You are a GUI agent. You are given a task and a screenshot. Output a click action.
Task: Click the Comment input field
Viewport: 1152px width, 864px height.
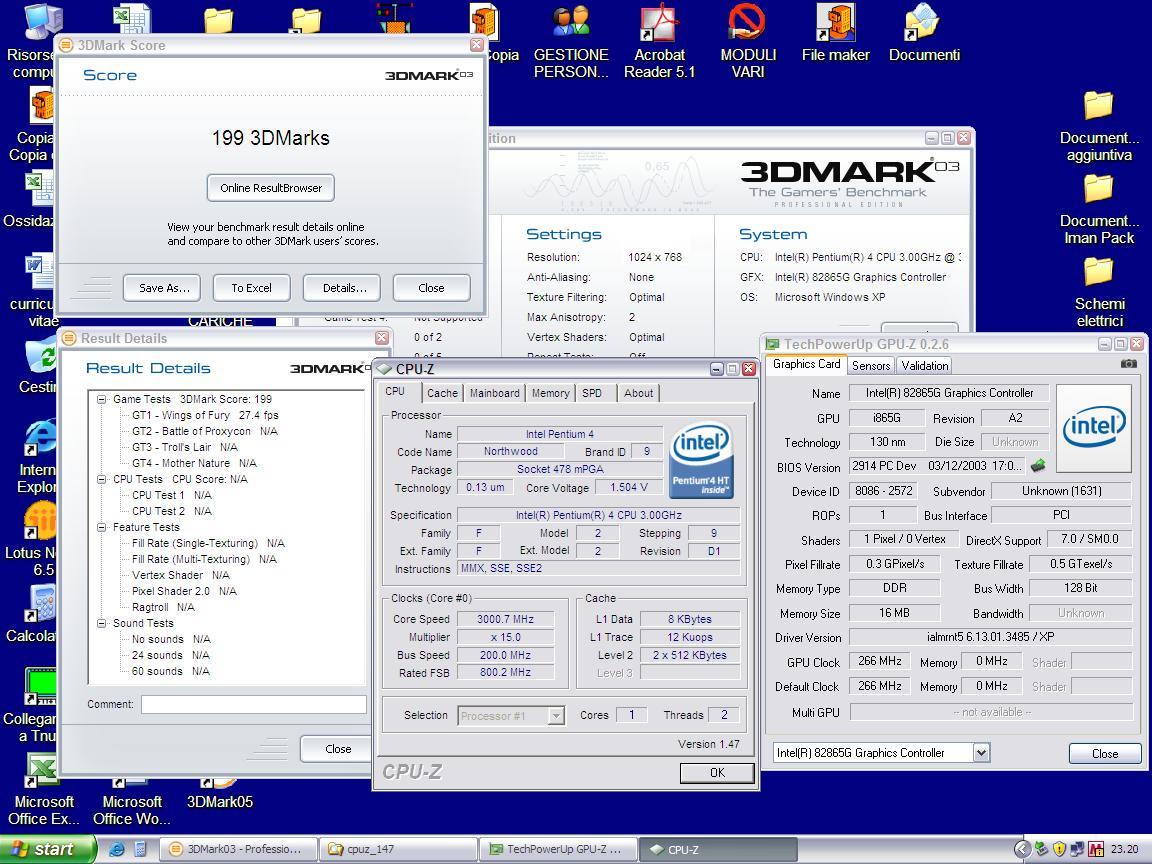[254, 705]
